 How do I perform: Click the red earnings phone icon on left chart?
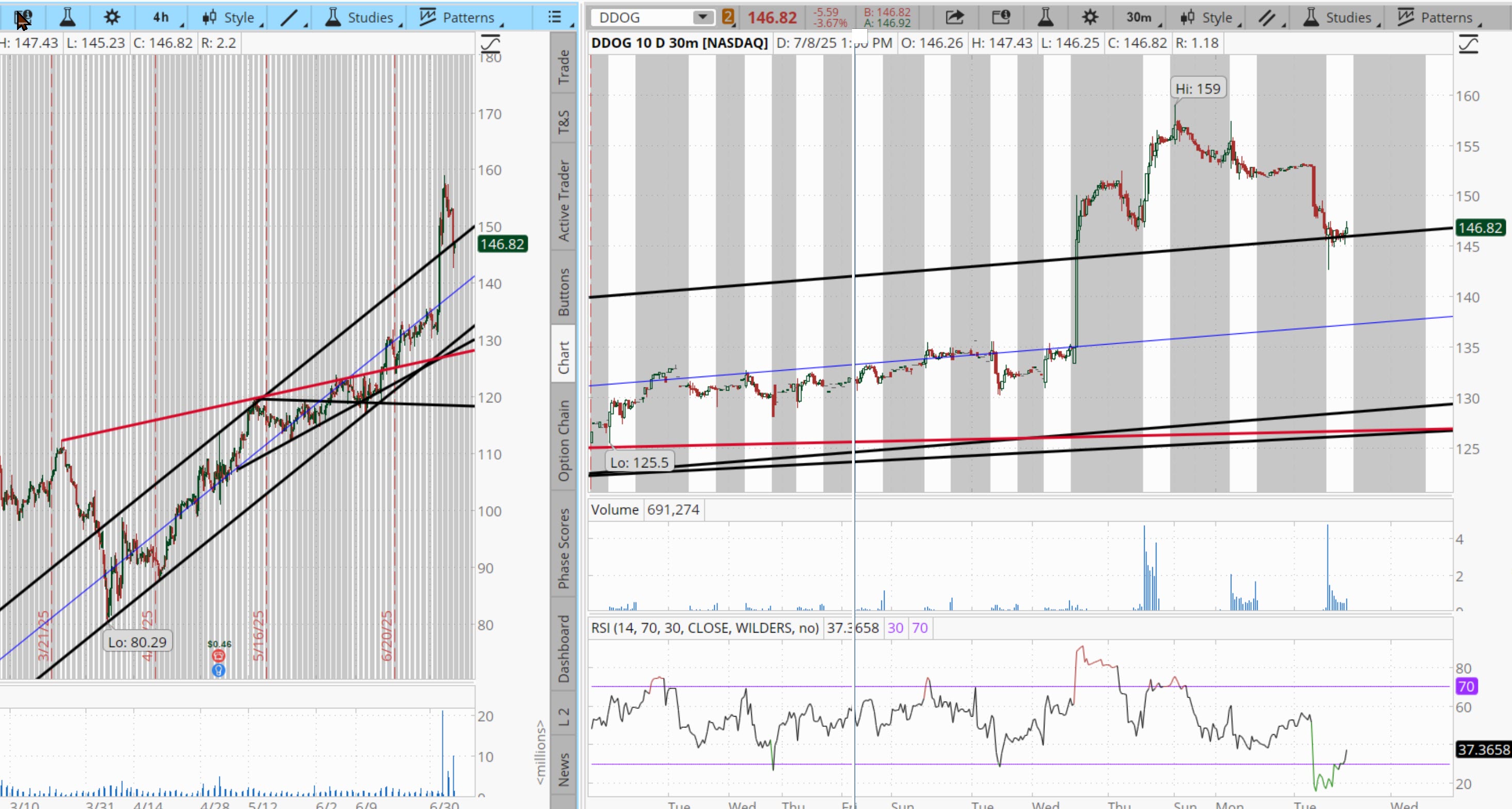click(x=218, y=656)
